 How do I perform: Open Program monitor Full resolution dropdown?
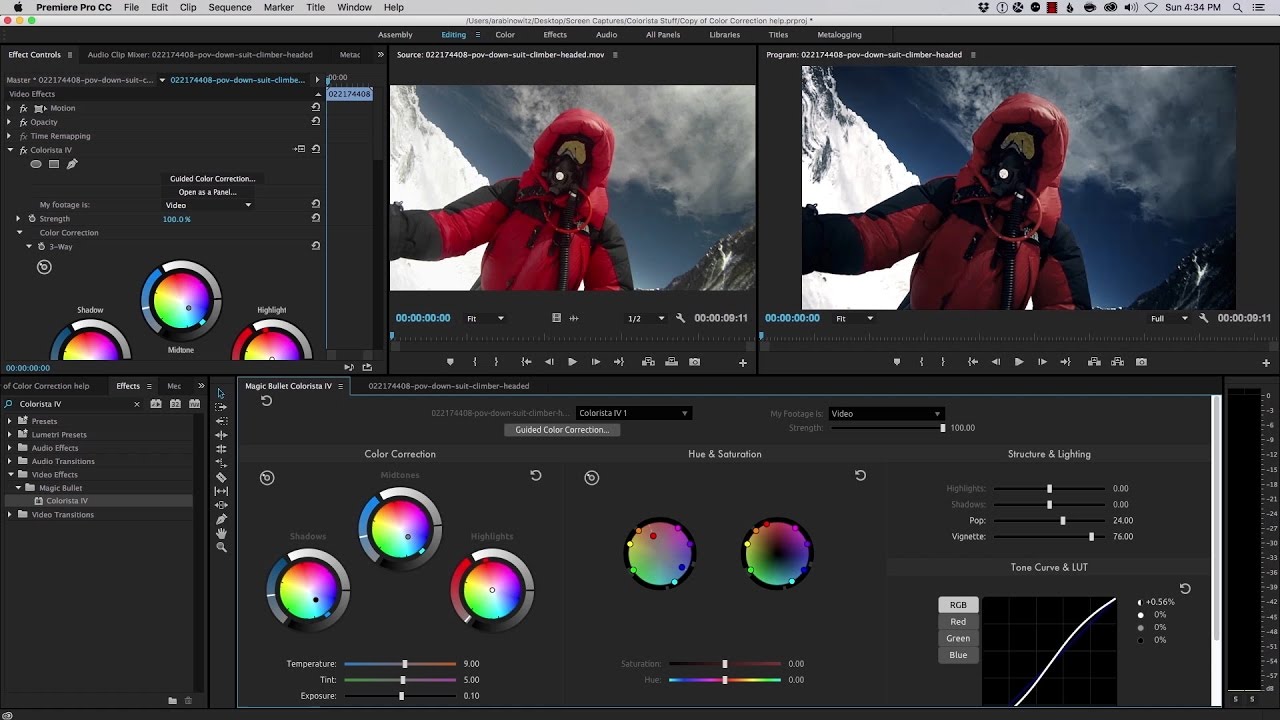point(1169,318)
